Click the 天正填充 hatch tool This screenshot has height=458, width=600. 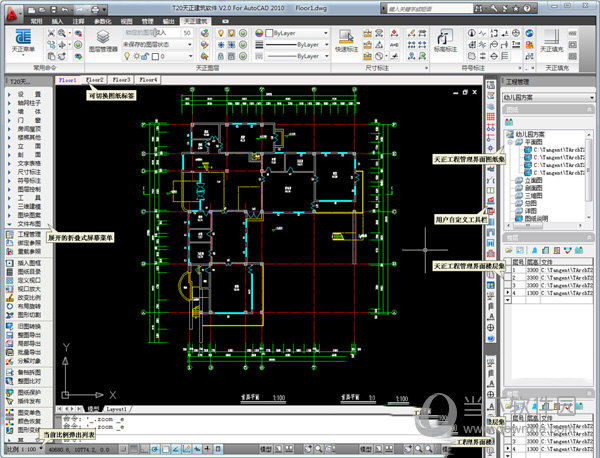click(551, 41)
